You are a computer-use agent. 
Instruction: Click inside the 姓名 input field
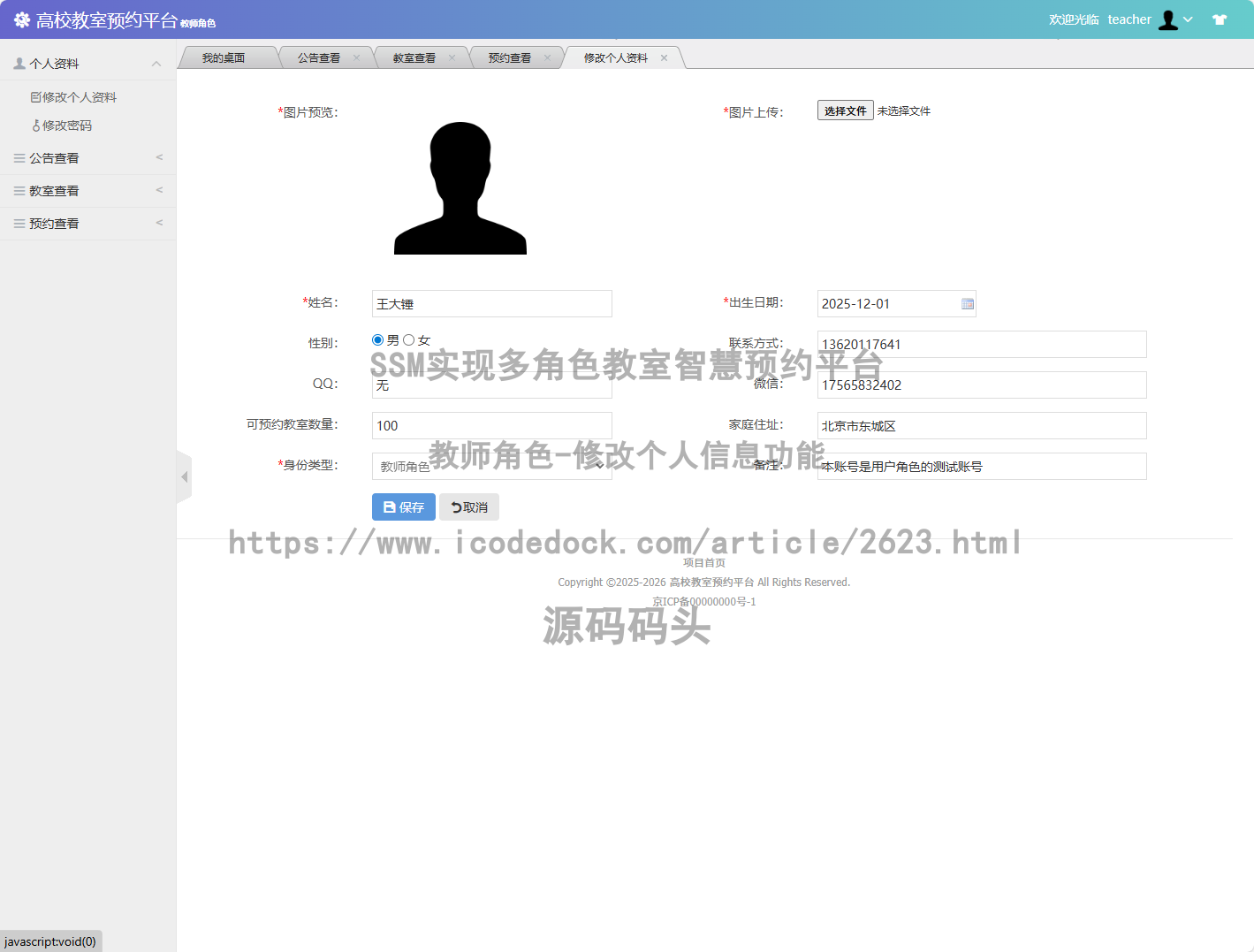point(491,303)
